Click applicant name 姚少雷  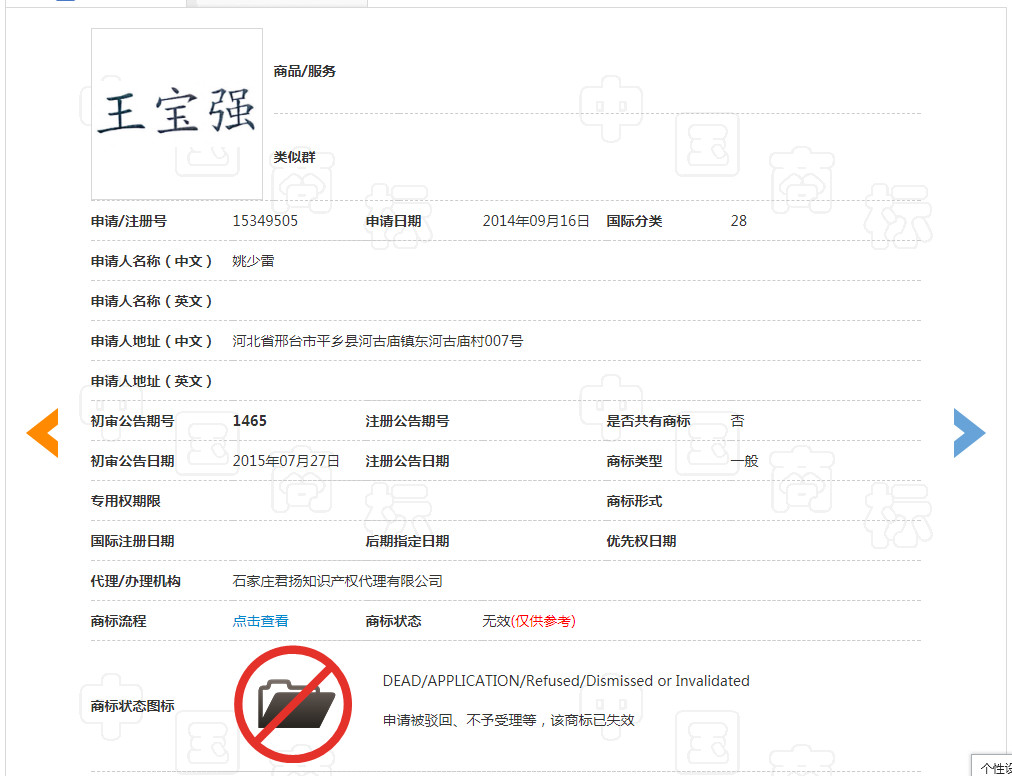click(252, 261)
